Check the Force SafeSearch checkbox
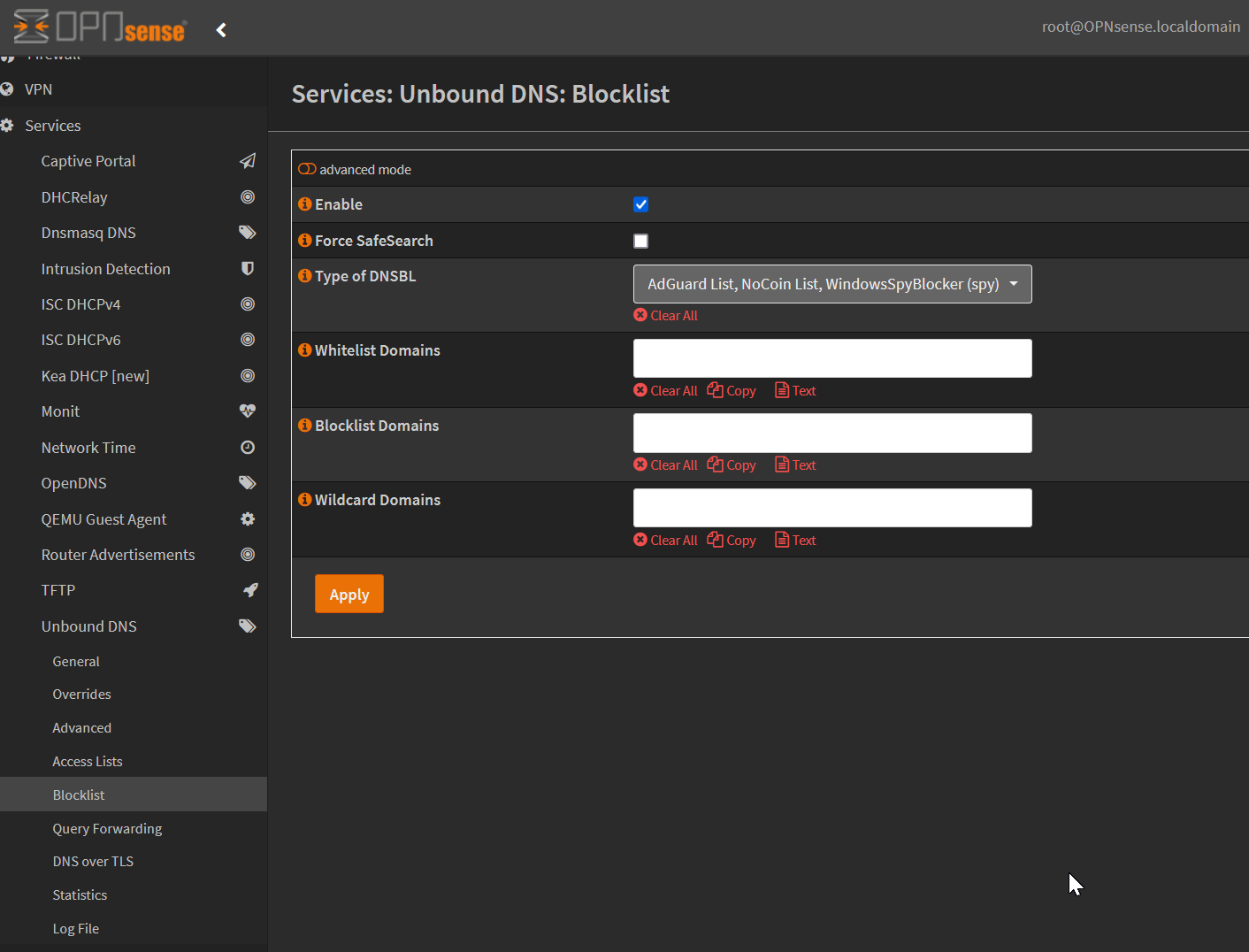The height and width of the screenshot is (952, 1249). click(641, 241)
